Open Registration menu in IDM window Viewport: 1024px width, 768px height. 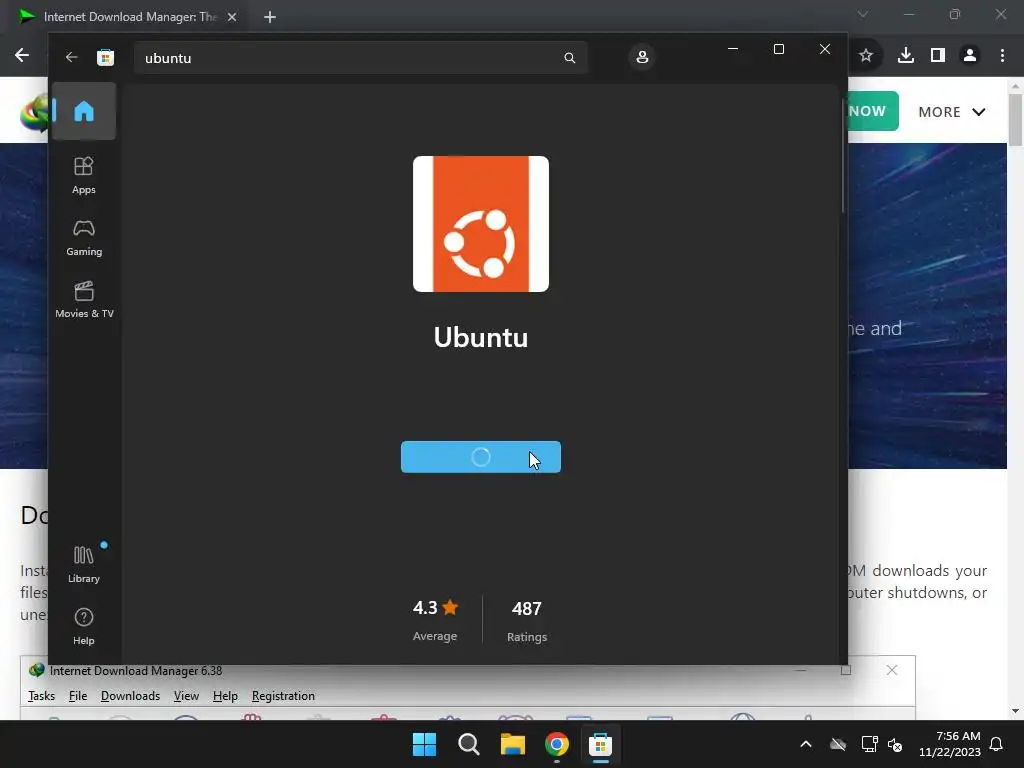click(x=283, y=696)
